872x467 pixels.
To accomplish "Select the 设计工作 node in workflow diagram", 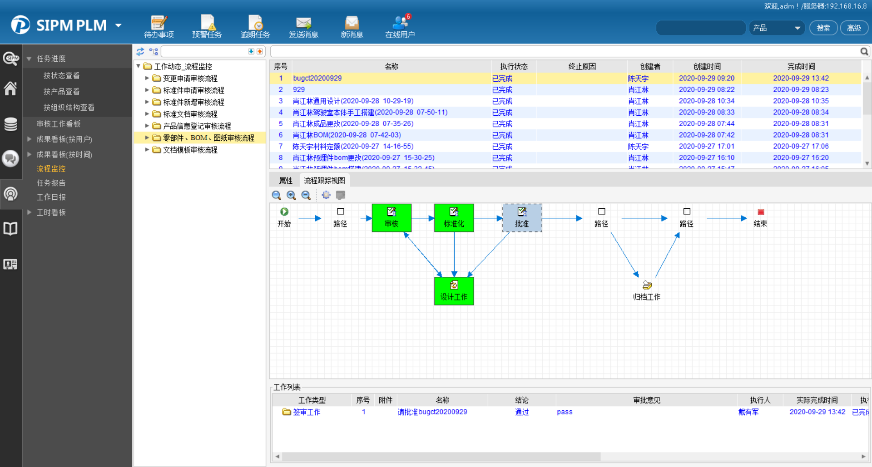I will [454, 289].
